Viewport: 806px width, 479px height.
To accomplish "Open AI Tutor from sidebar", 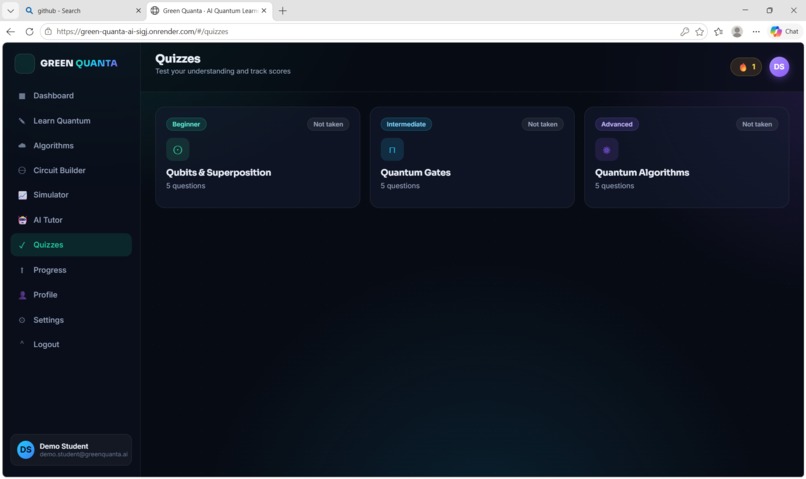I will (x=71, y=220).
